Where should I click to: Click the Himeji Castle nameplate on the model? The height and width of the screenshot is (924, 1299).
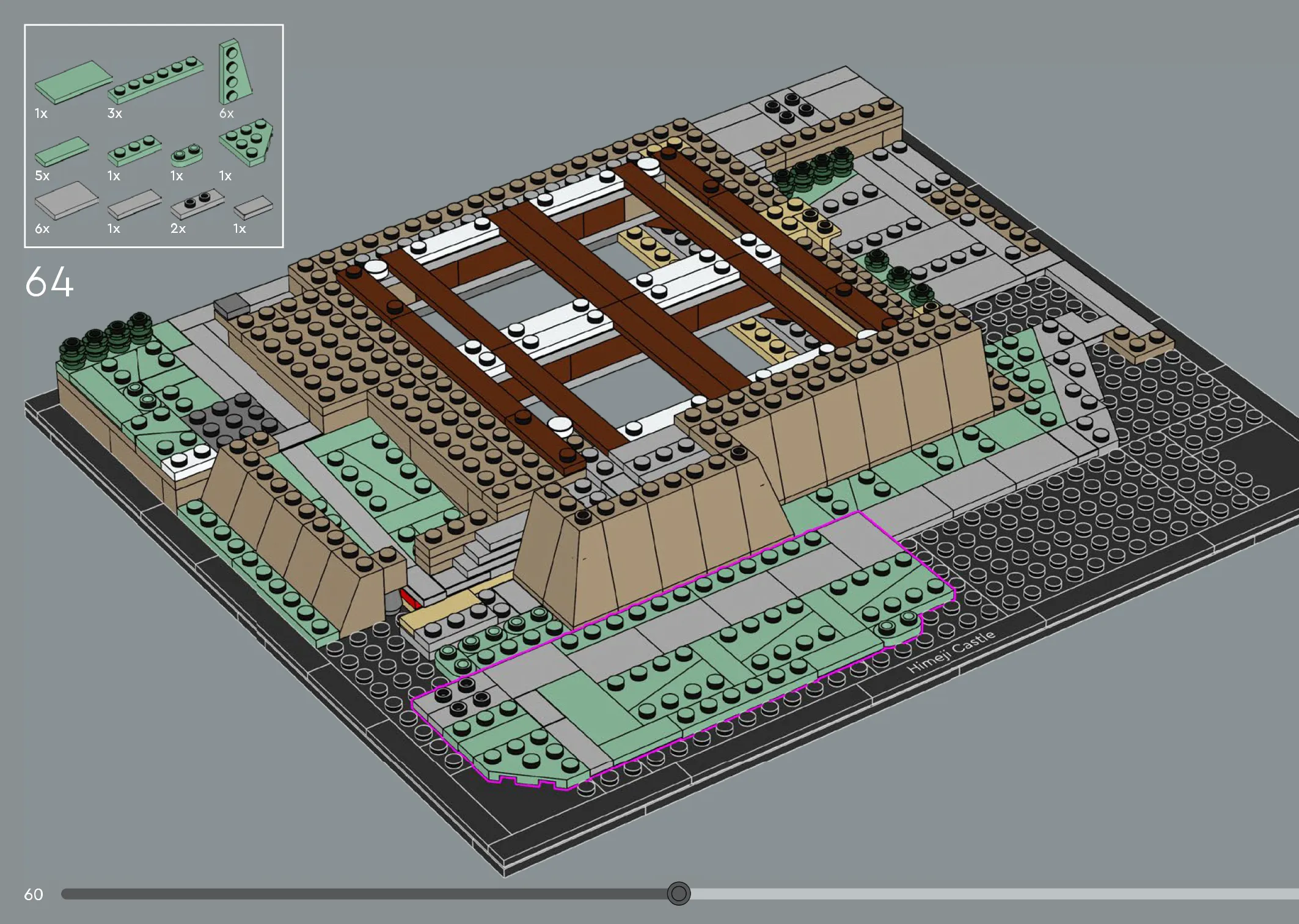(951, 652)
